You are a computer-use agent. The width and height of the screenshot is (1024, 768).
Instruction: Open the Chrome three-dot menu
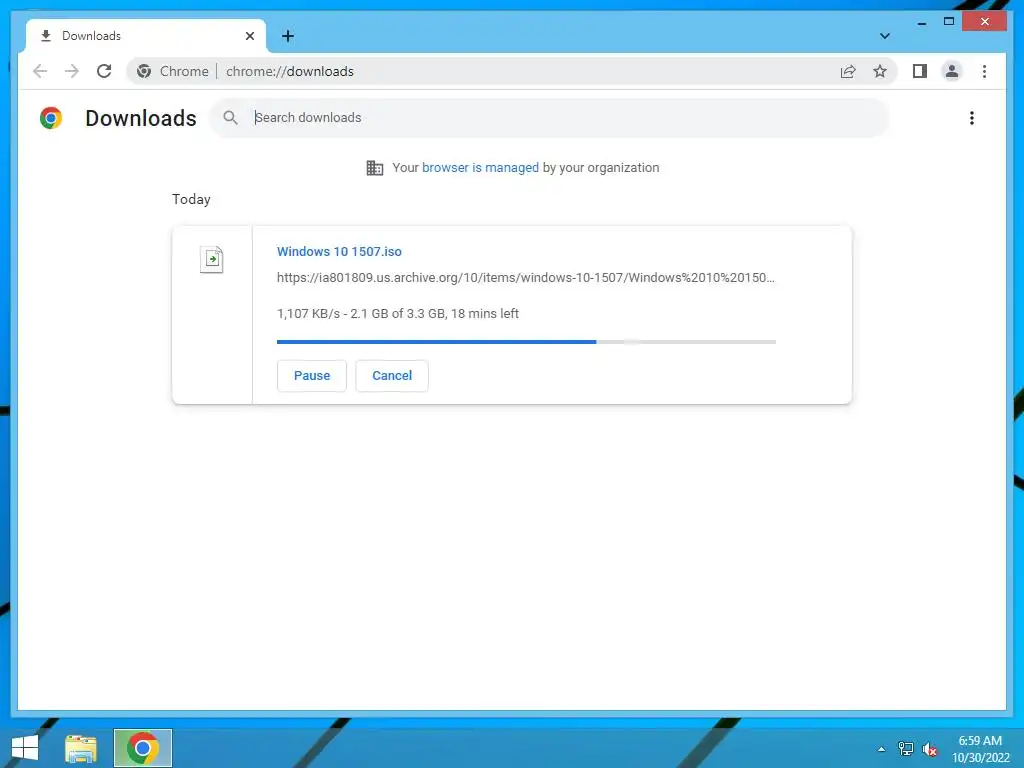[984, 71]
